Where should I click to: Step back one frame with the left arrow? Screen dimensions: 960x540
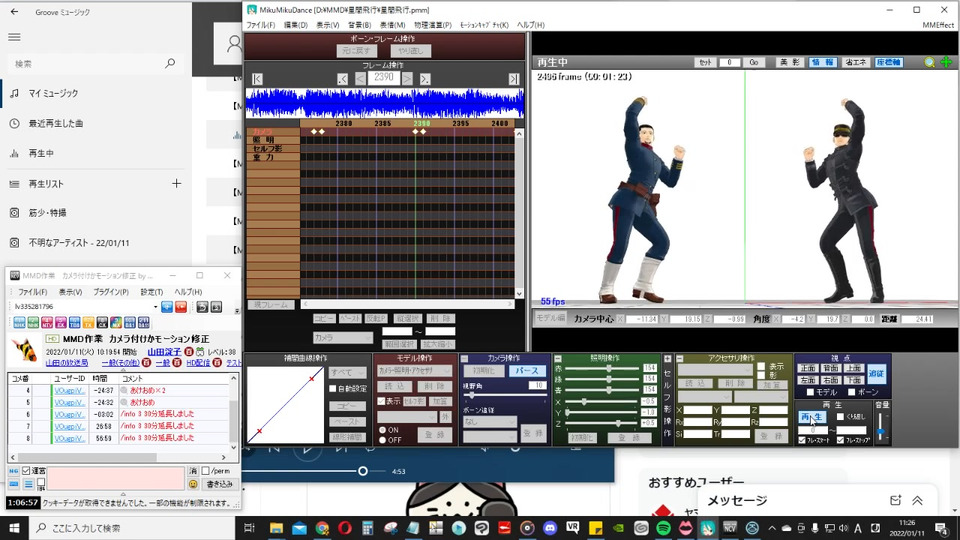click(x=361, y=79)
